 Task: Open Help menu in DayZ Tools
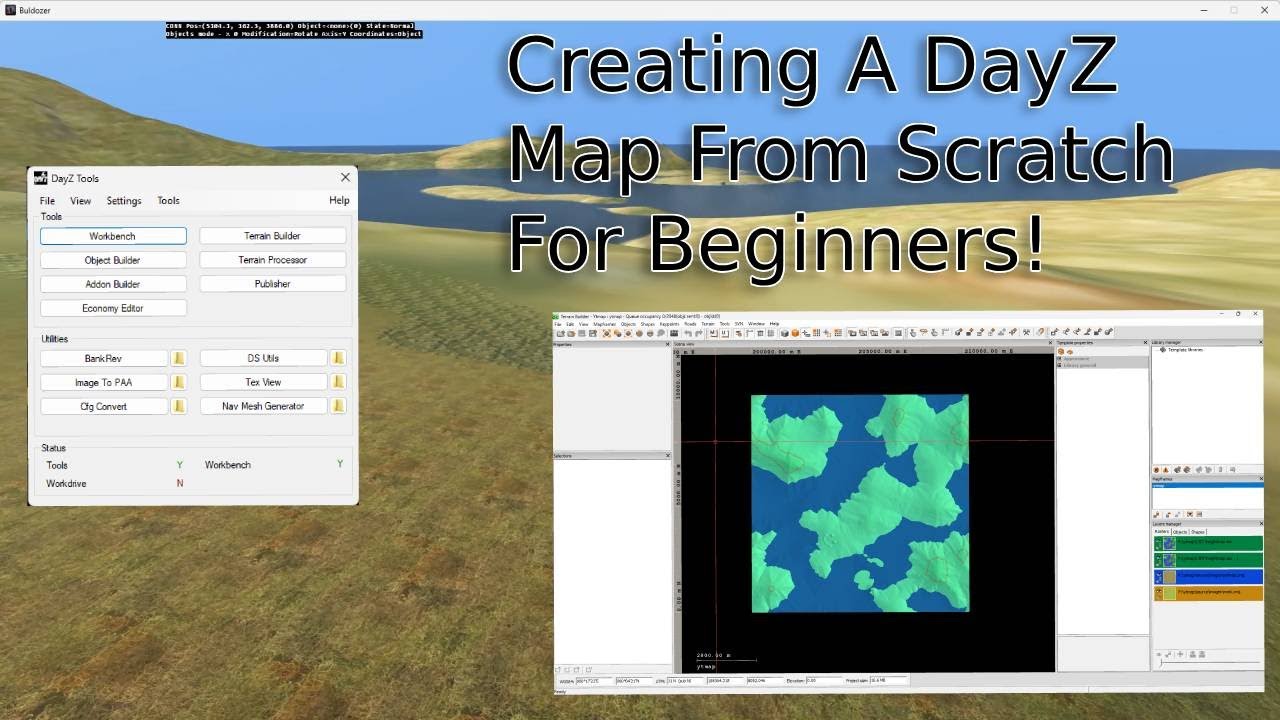pos(339,200)
